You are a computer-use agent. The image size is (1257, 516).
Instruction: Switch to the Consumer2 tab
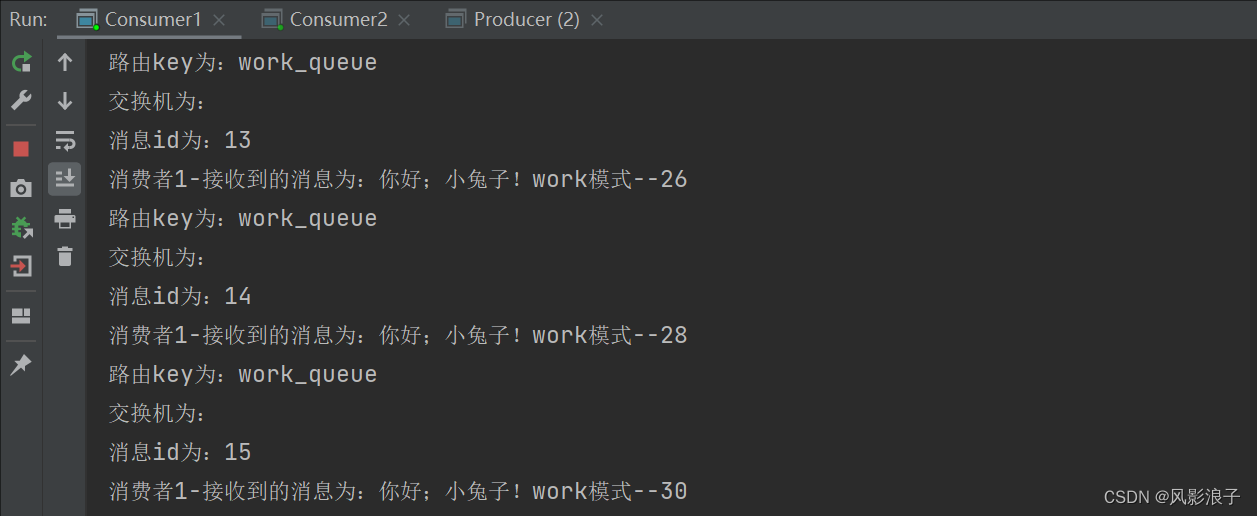pyautogui.click(x=338, y=19)
